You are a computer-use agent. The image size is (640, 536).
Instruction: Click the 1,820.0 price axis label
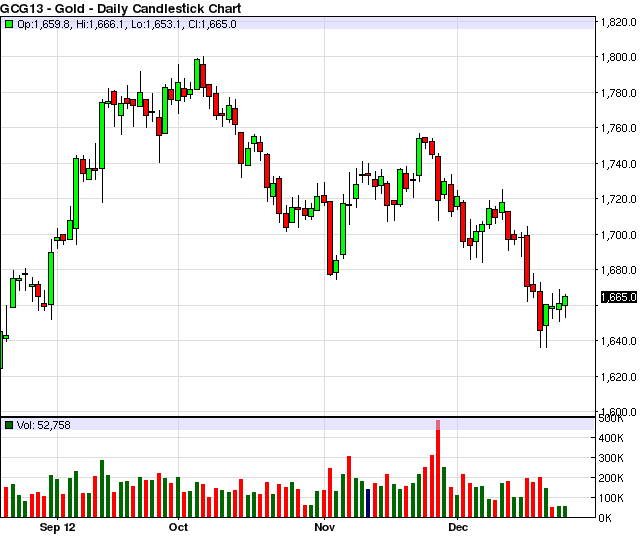coord(619,22)
